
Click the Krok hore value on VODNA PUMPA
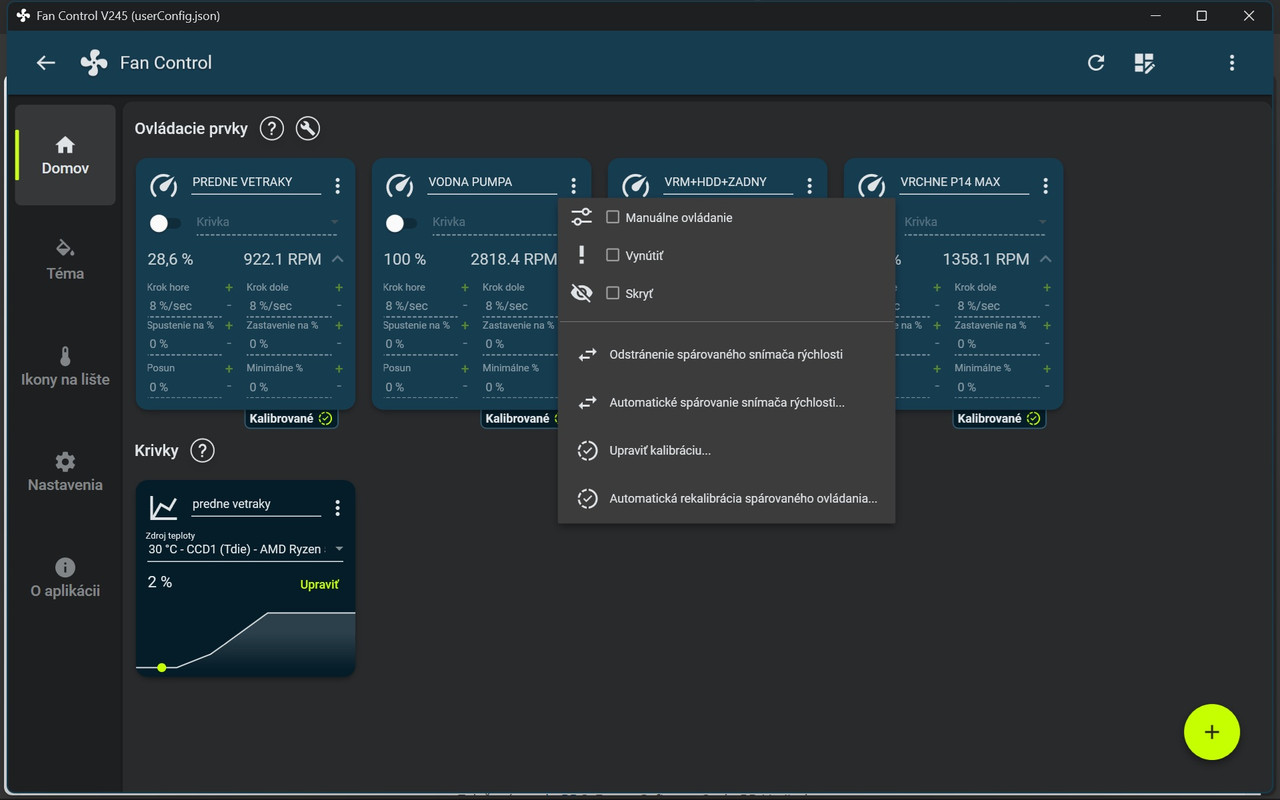419,306
